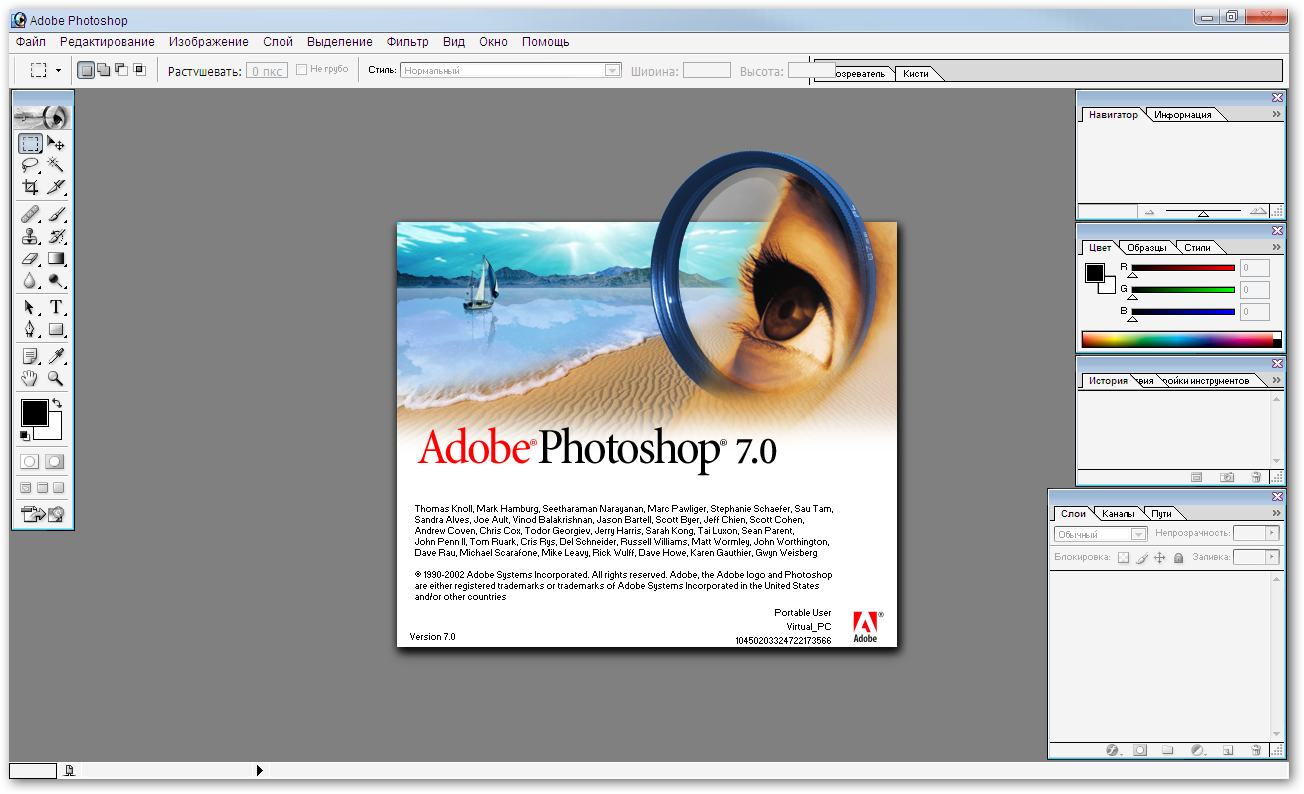Open adjustment layer dropdown in Layers panel
1304x794 pixels.
click(1198, 750)
